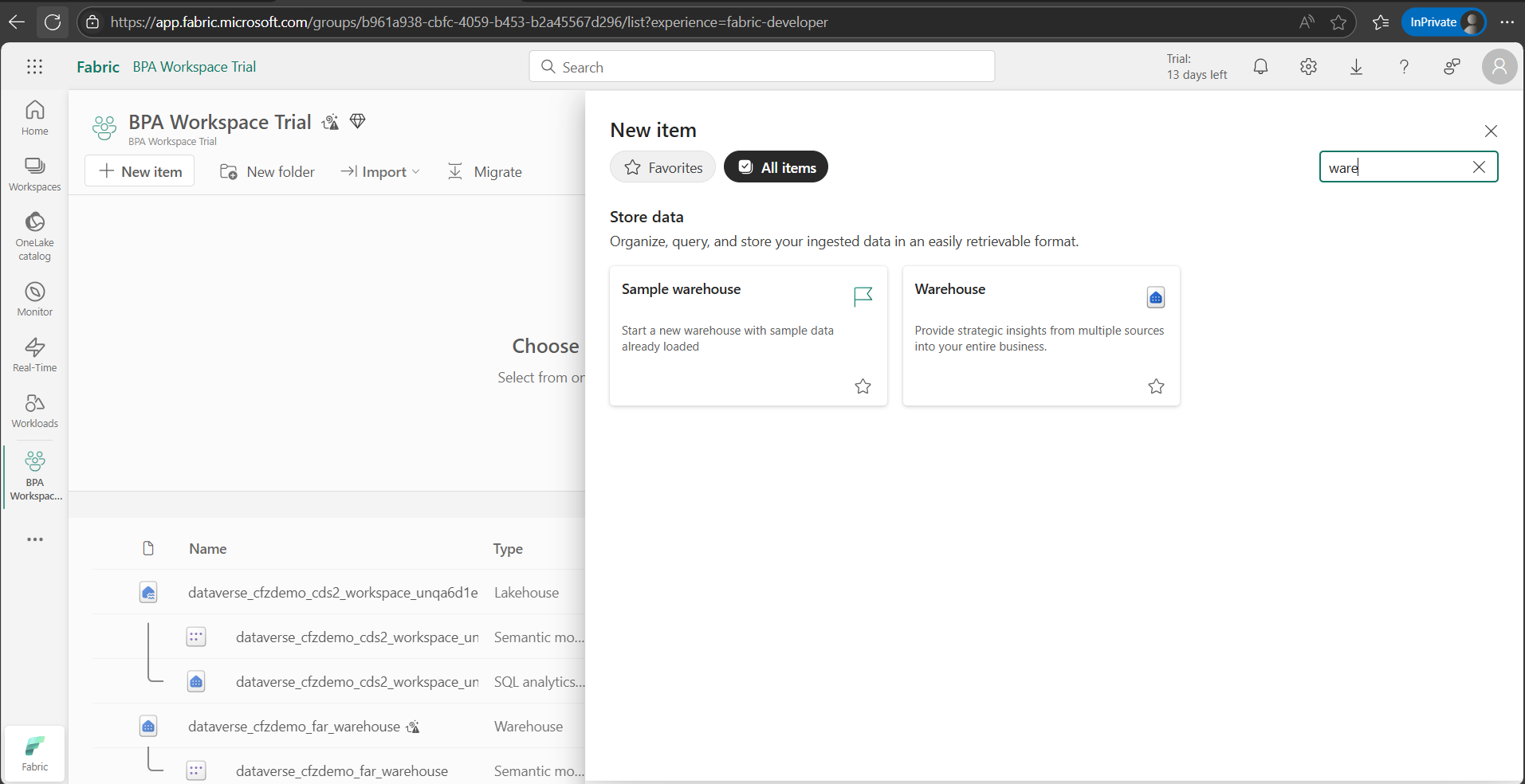This screenshot has height=784, width=1525.
Task: Open the app launcher waffle menu
Action: click(34, 67)
